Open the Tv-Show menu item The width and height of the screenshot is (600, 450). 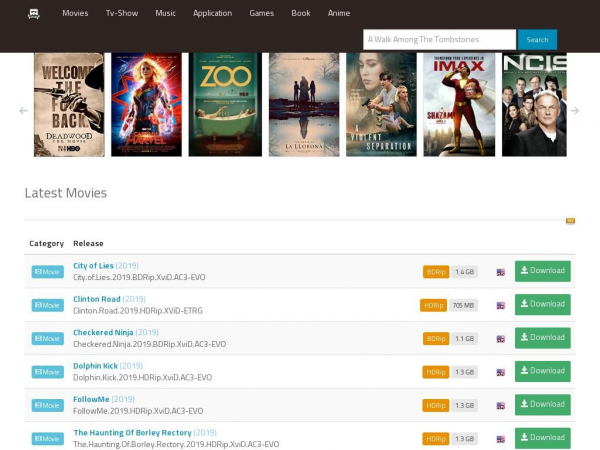pyautogui.click(x=122, y=13)
